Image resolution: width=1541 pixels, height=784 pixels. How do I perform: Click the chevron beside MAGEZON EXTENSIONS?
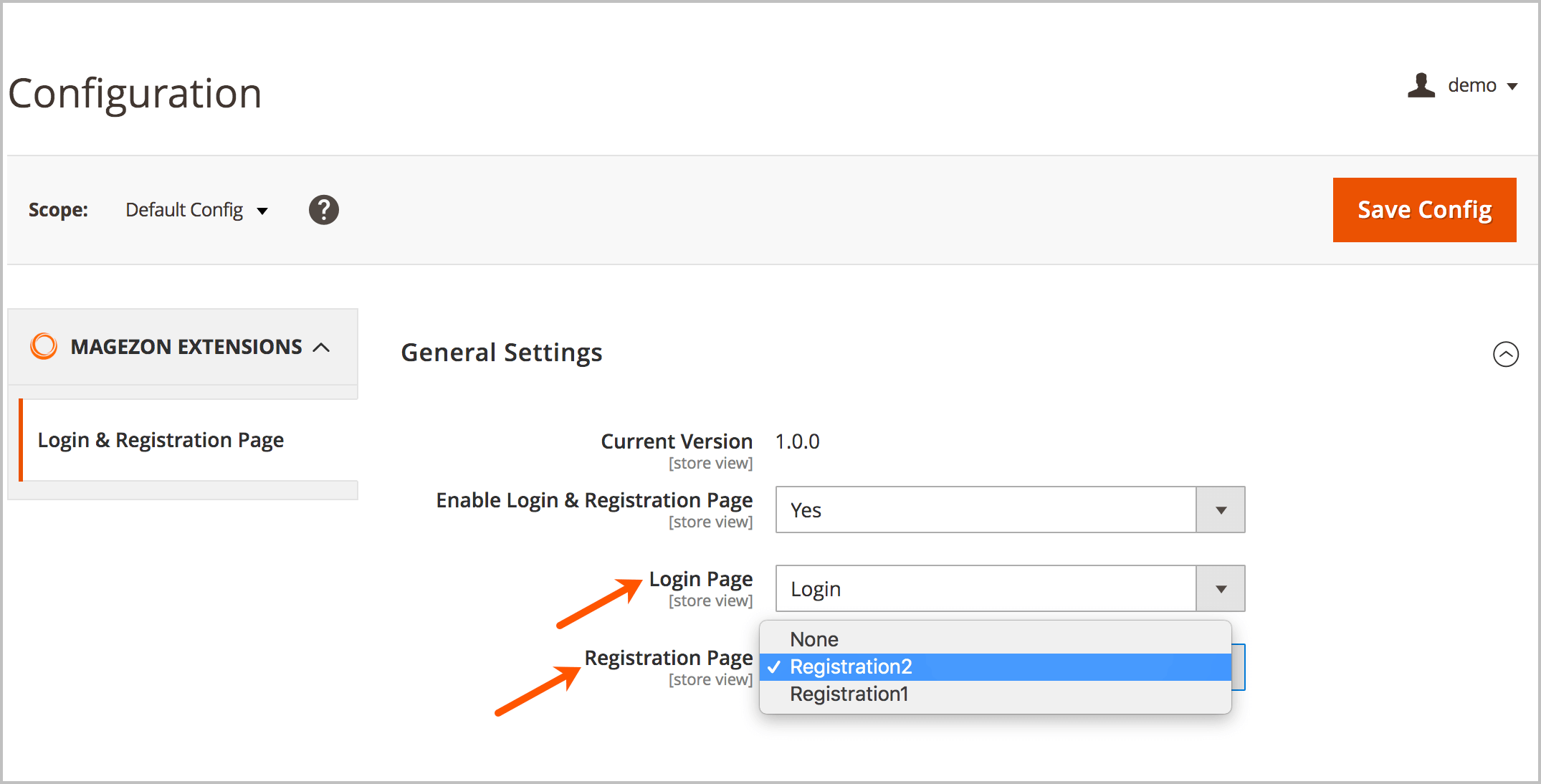[324, 347]
